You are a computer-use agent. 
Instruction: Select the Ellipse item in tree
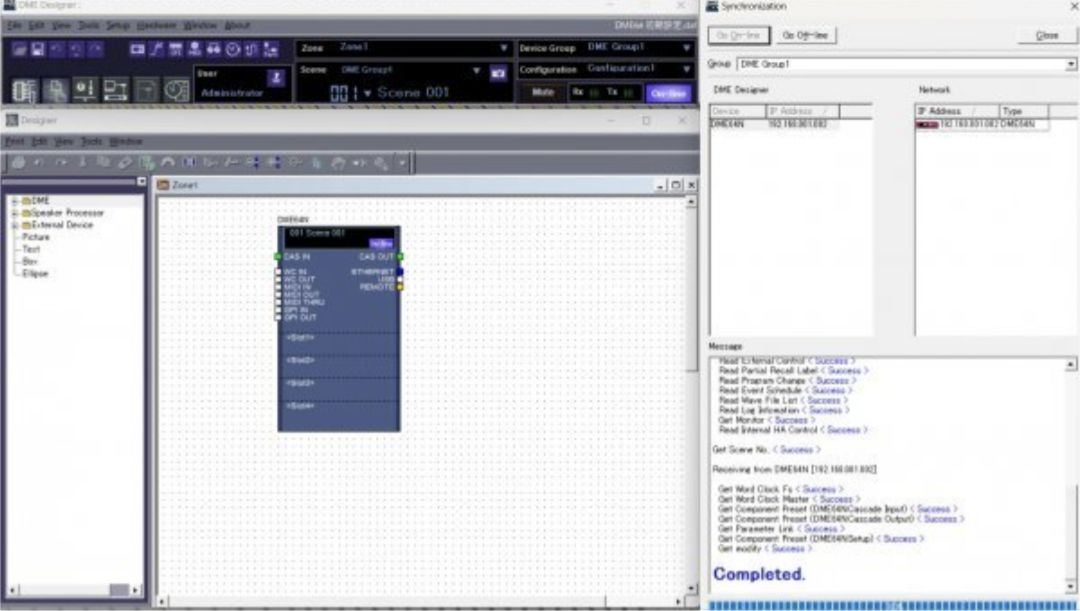pyautogui.click(x=35, y=273)
